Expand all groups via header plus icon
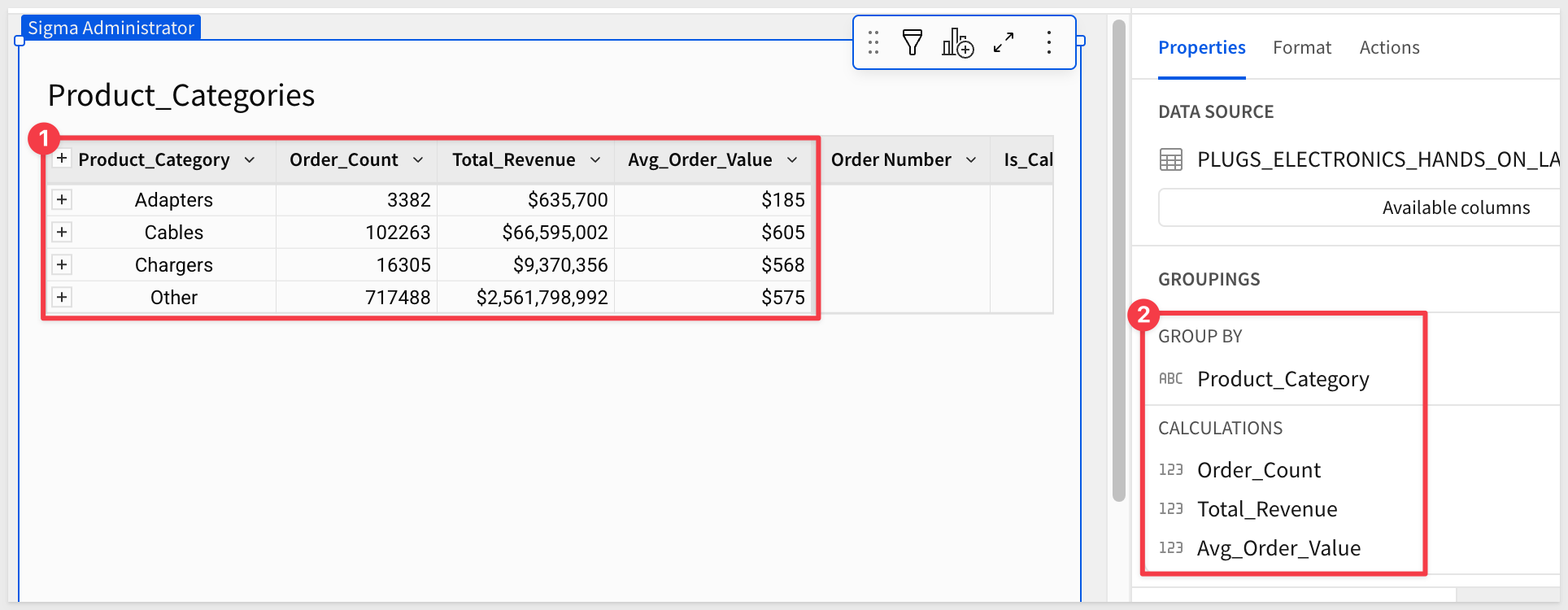Screen dimensions: 1568x610 62,159
